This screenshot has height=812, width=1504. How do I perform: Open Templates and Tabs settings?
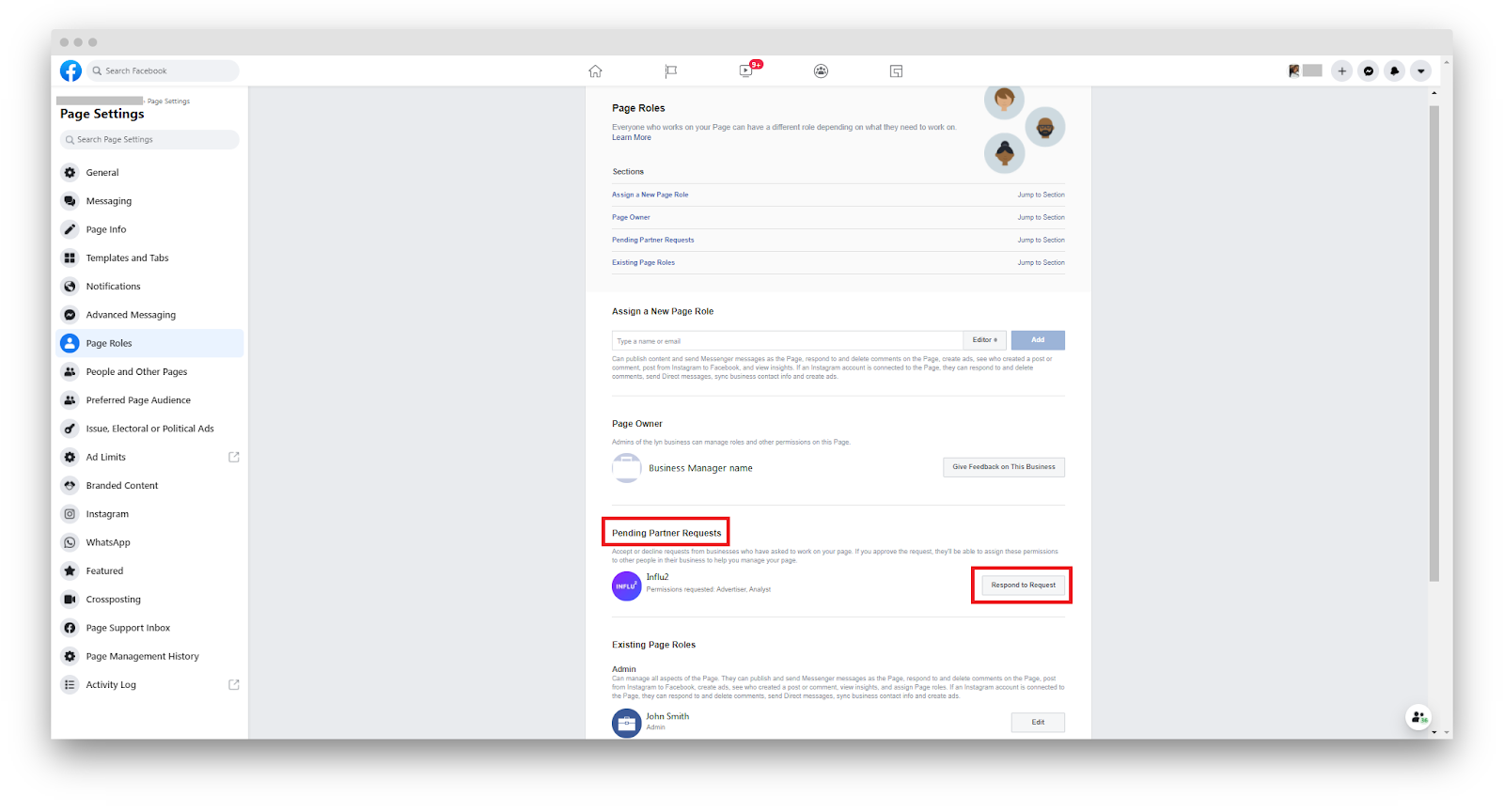coord(127,258)
